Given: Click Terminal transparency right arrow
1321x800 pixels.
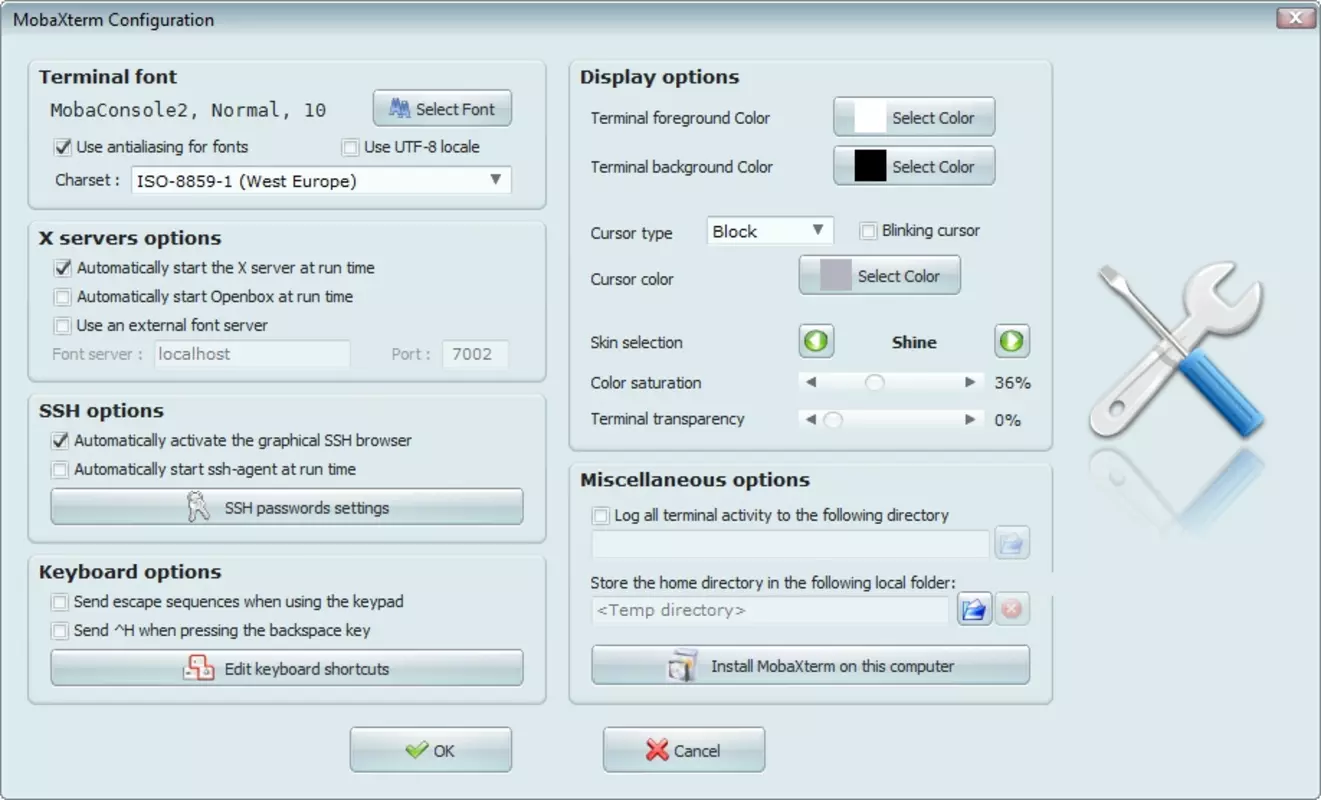Looking at the screenshot, I should click(x=970, y=419).
